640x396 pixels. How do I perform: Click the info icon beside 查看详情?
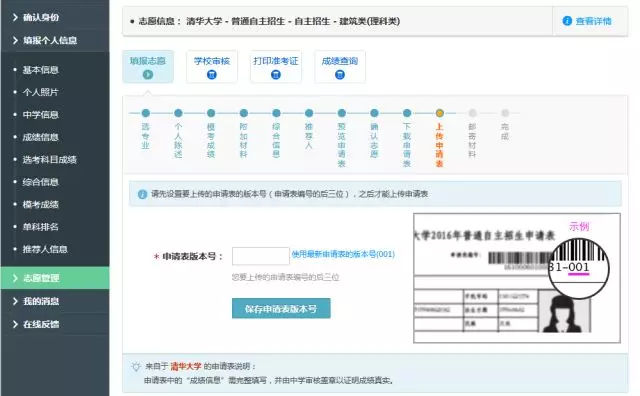point(567,21)
